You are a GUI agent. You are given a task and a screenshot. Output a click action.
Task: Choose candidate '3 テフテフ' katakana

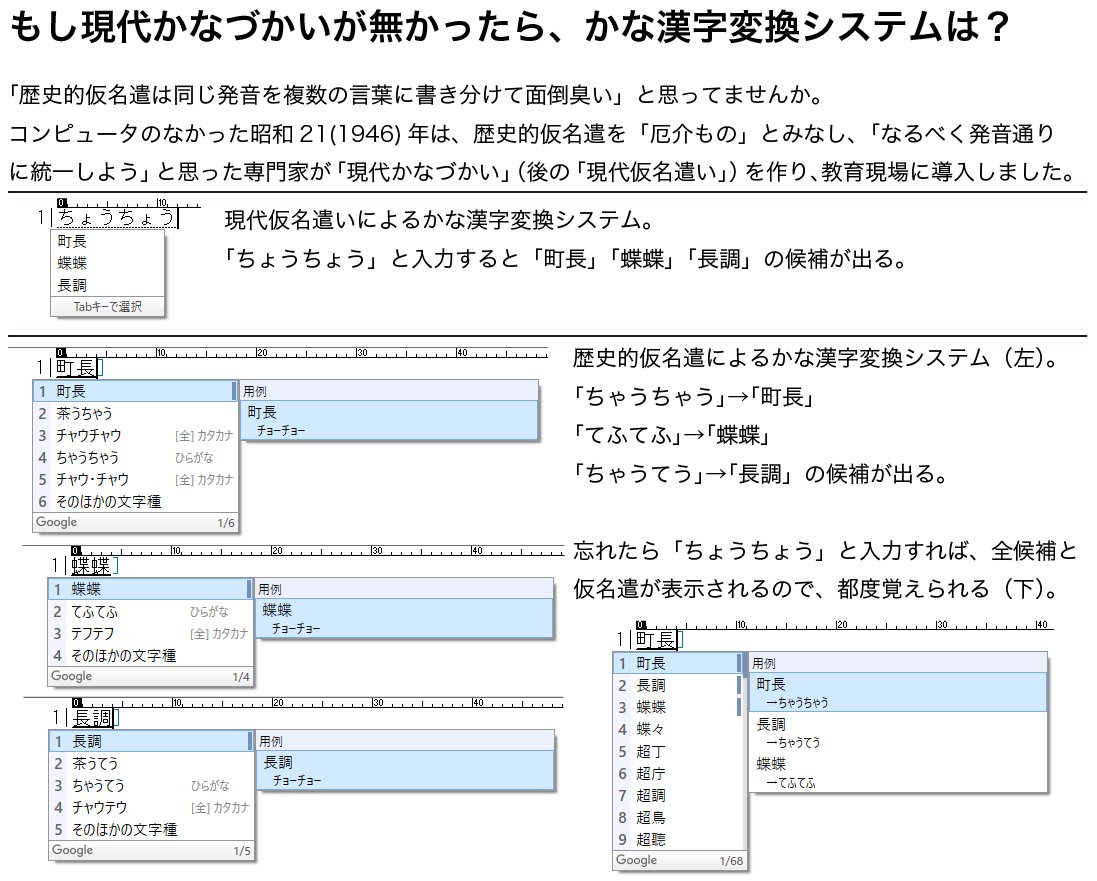click(x=150, y=633)
